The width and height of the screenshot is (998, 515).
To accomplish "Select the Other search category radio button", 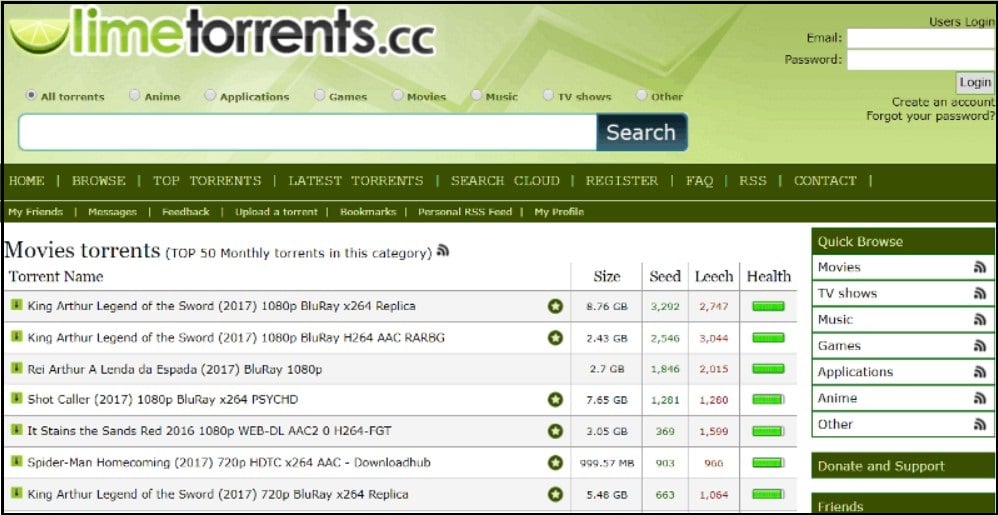I will (x=642, y=95).
